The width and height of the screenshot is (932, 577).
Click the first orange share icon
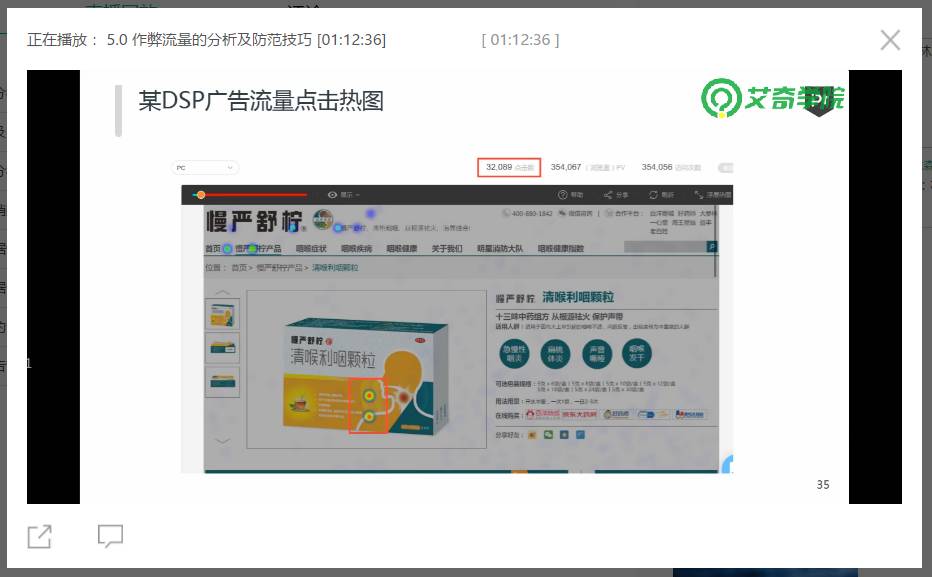532,435
